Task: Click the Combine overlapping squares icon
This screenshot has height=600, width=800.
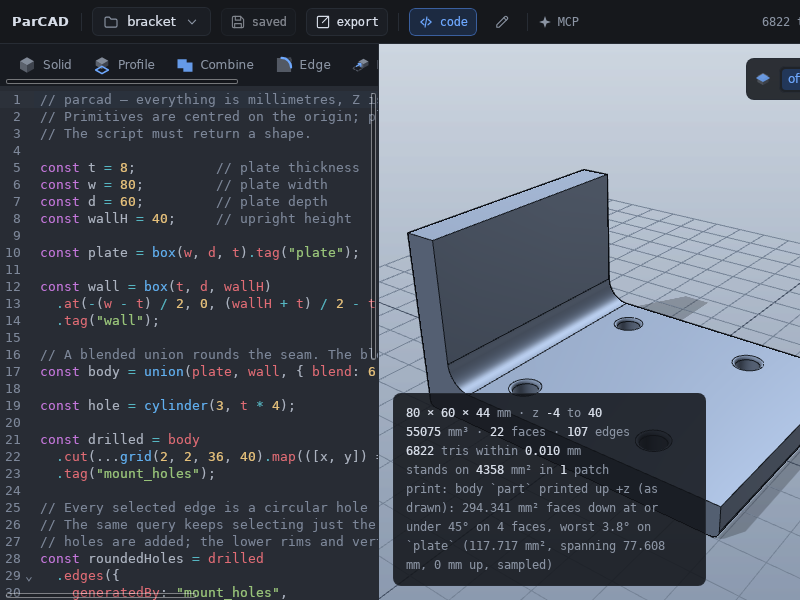Action: [x=185, y=65]
